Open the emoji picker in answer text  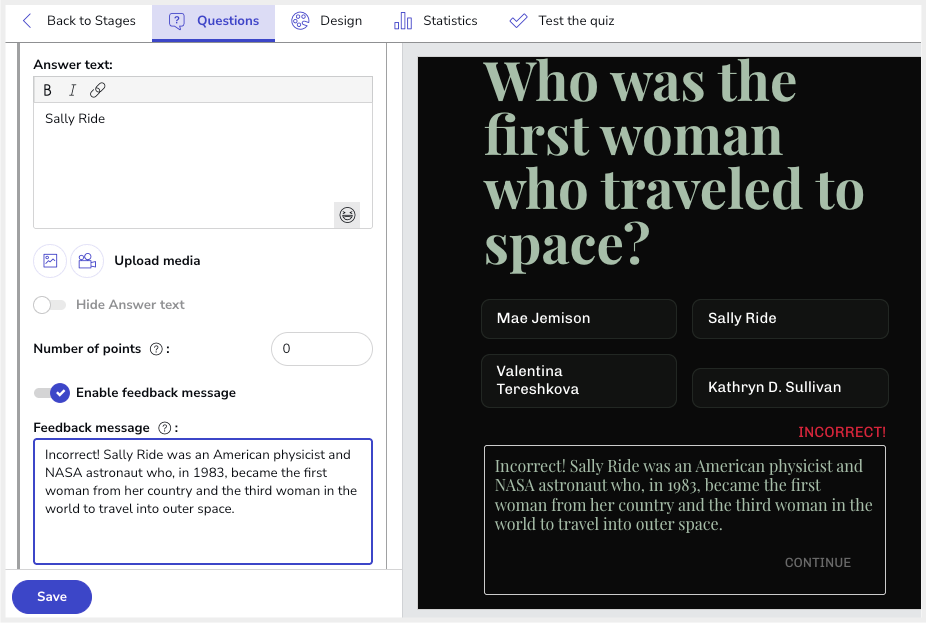347,215
